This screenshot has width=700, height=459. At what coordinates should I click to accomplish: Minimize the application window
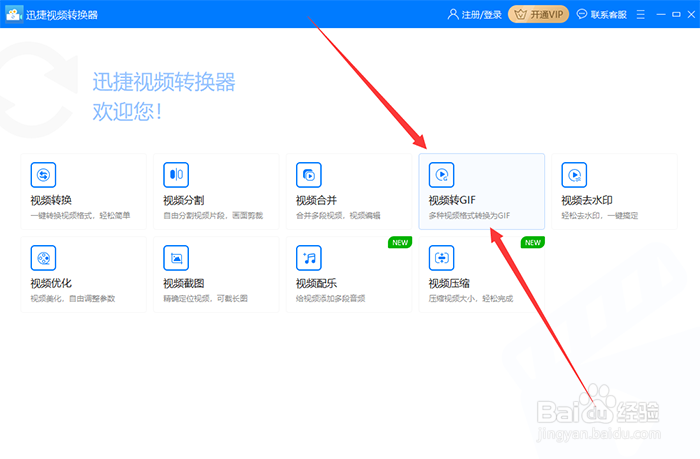661,15
